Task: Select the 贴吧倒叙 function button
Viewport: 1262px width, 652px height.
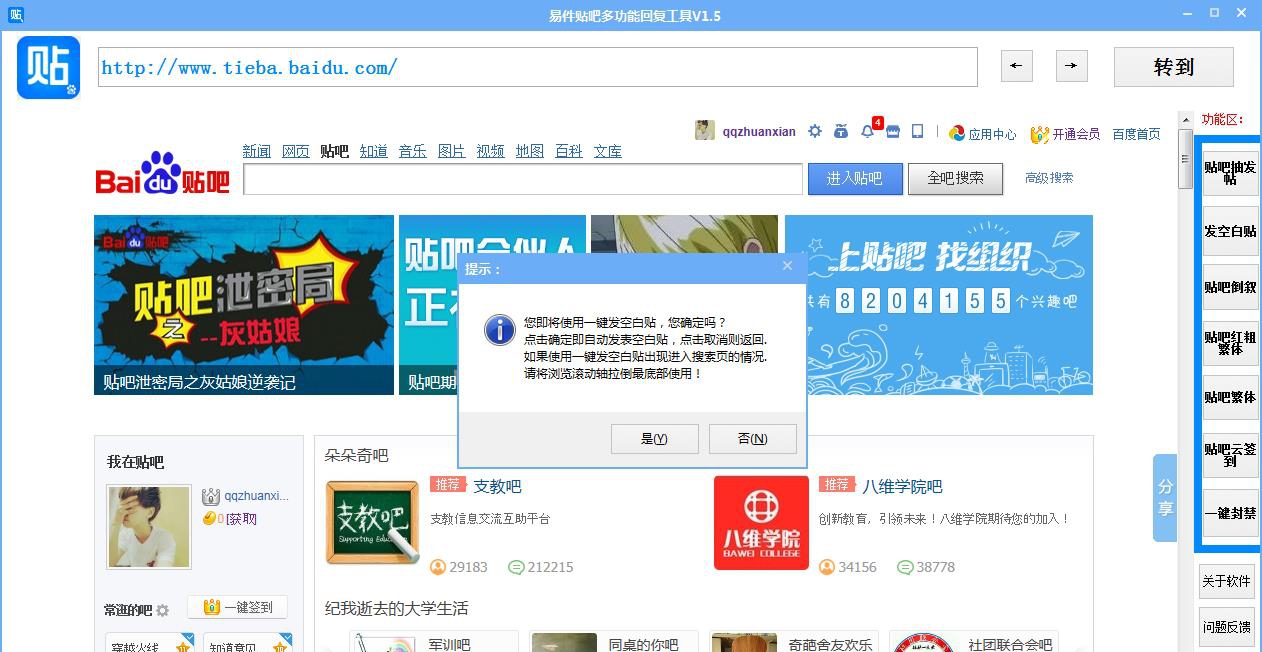Action: click(x=1230, y=287)
